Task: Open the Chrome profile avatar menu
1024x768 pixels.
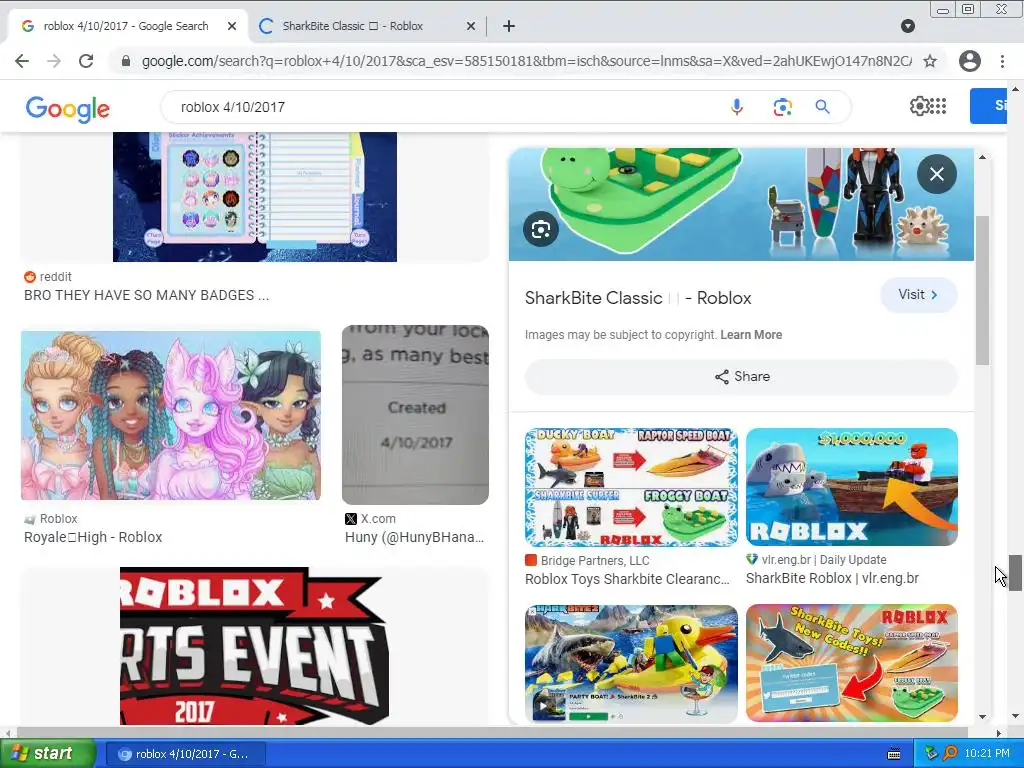Action: point(970,61)
